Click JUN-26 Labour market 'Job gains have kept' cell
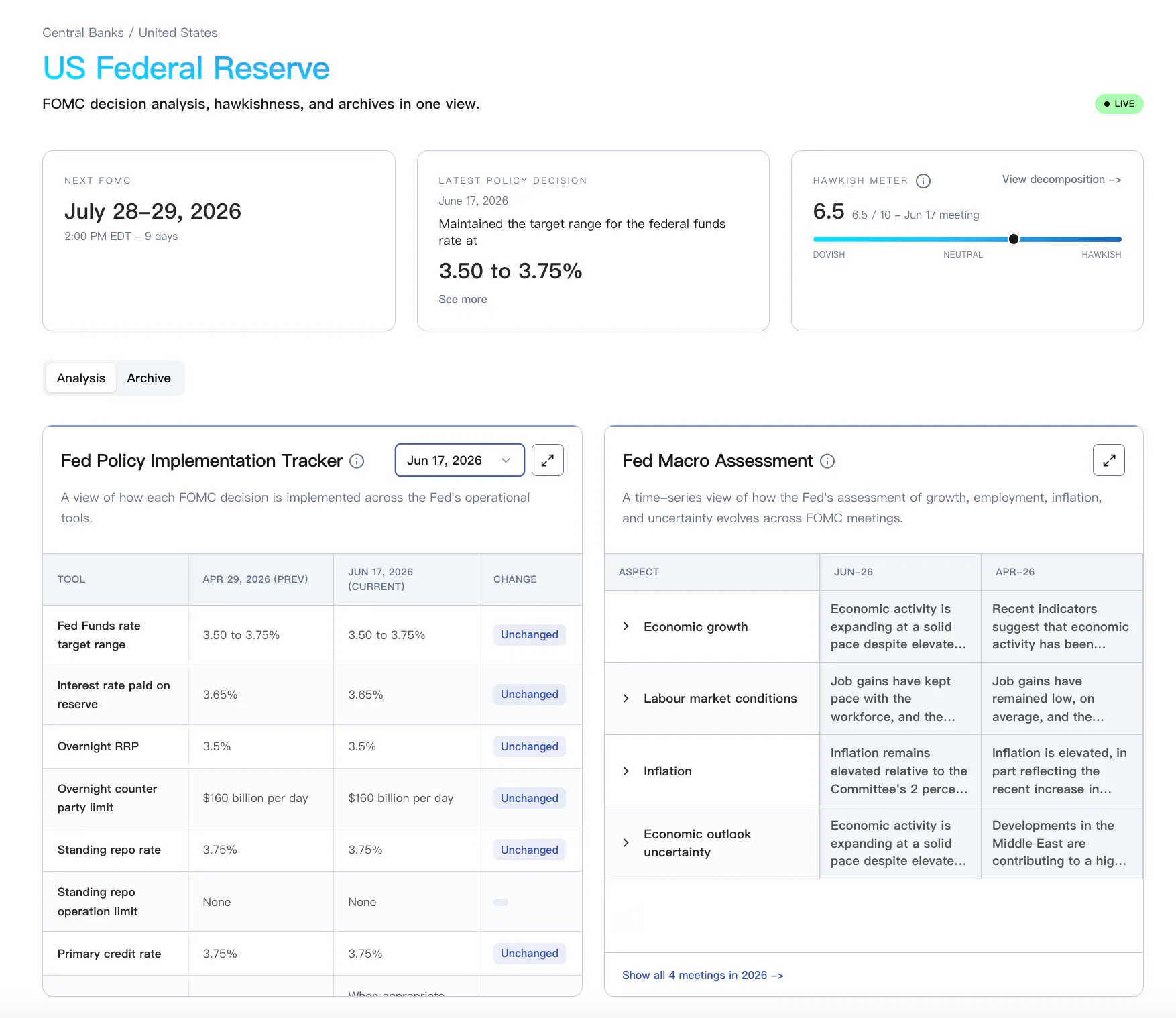This screenshot has width=1176, height=1018. (x=900, y=699)
